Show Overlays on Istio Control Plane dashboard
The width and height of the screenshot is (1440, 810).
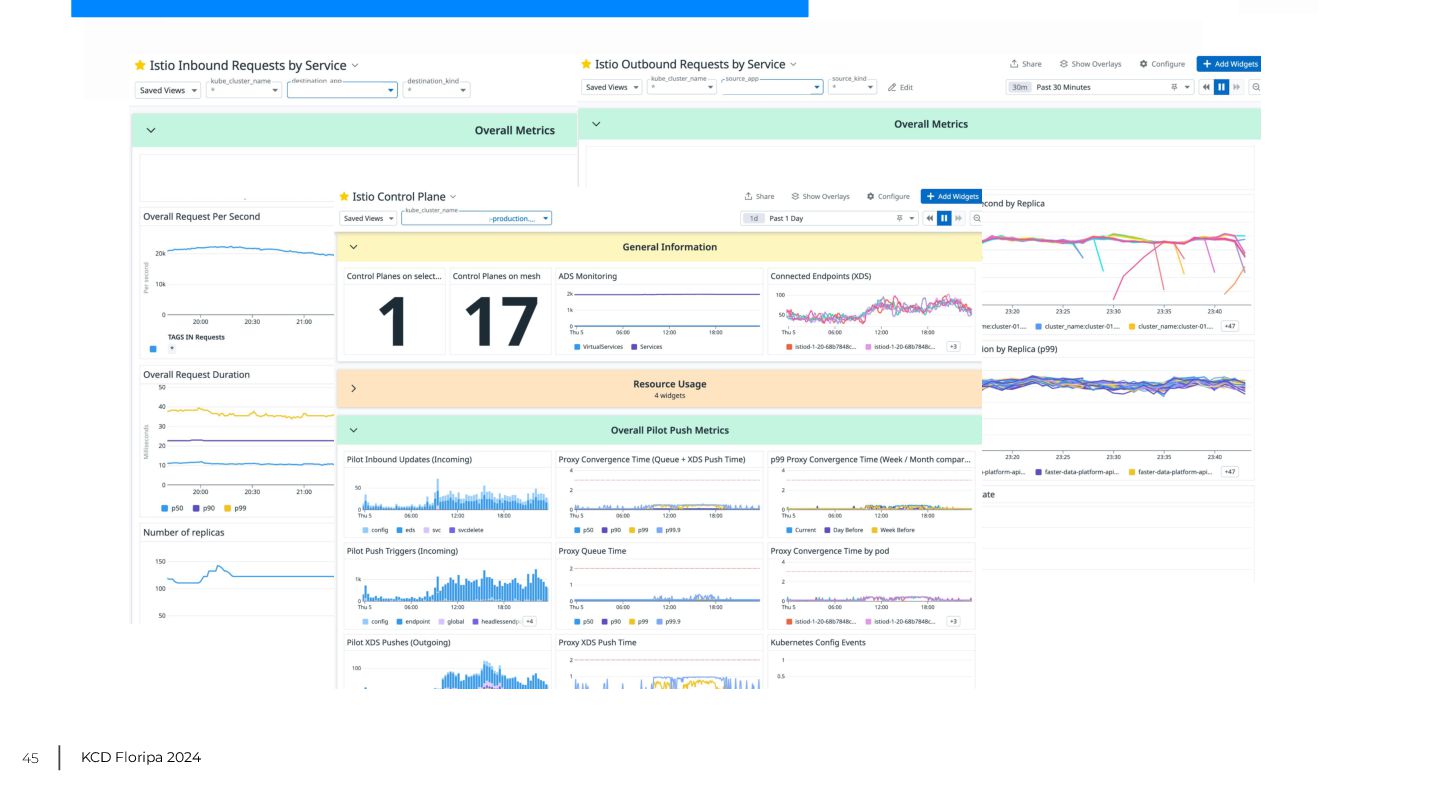point(820,196)
